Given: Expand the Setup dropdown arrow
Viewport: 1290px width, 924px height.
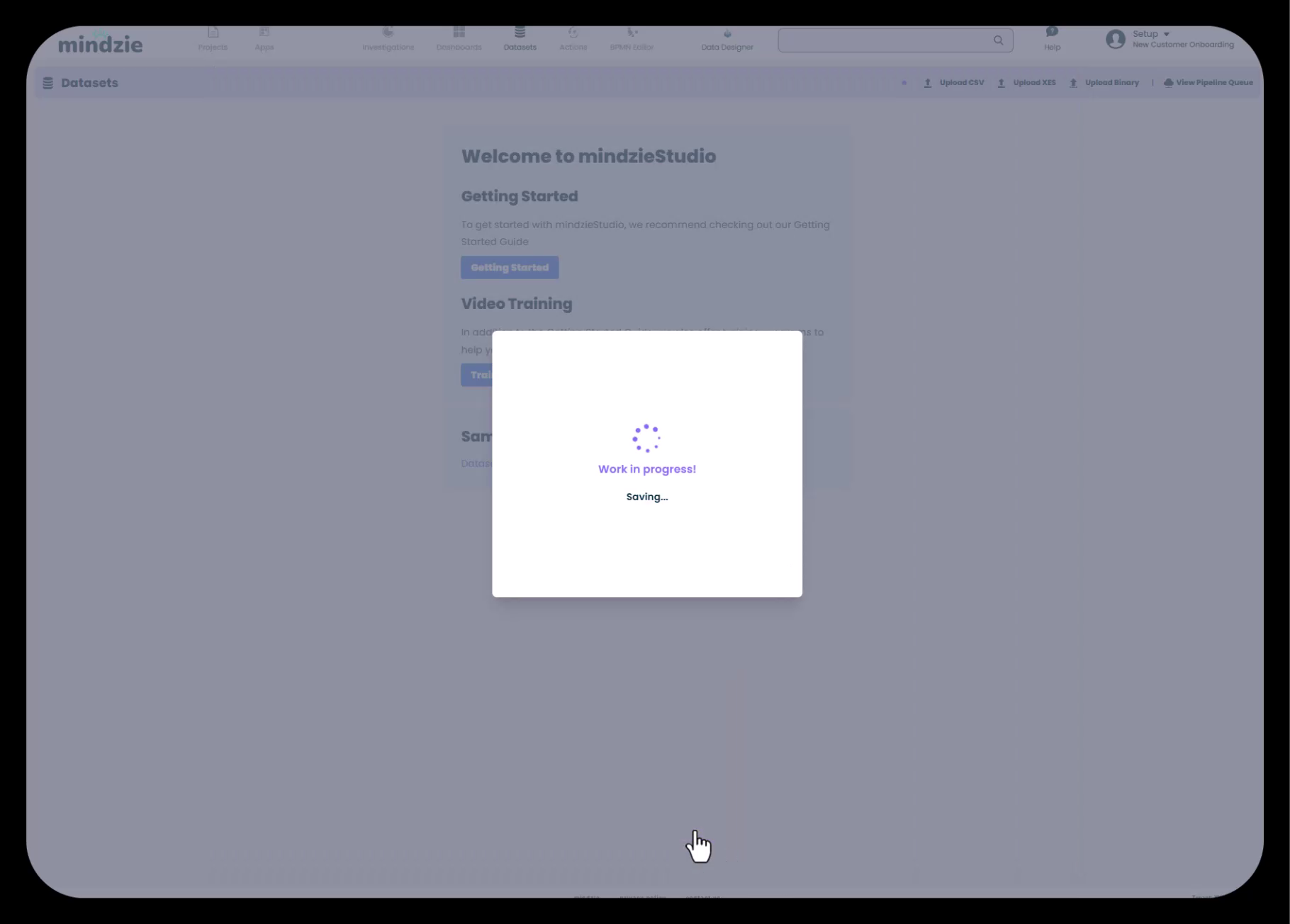Looking at the screenshot, I should coord(1166,34).
